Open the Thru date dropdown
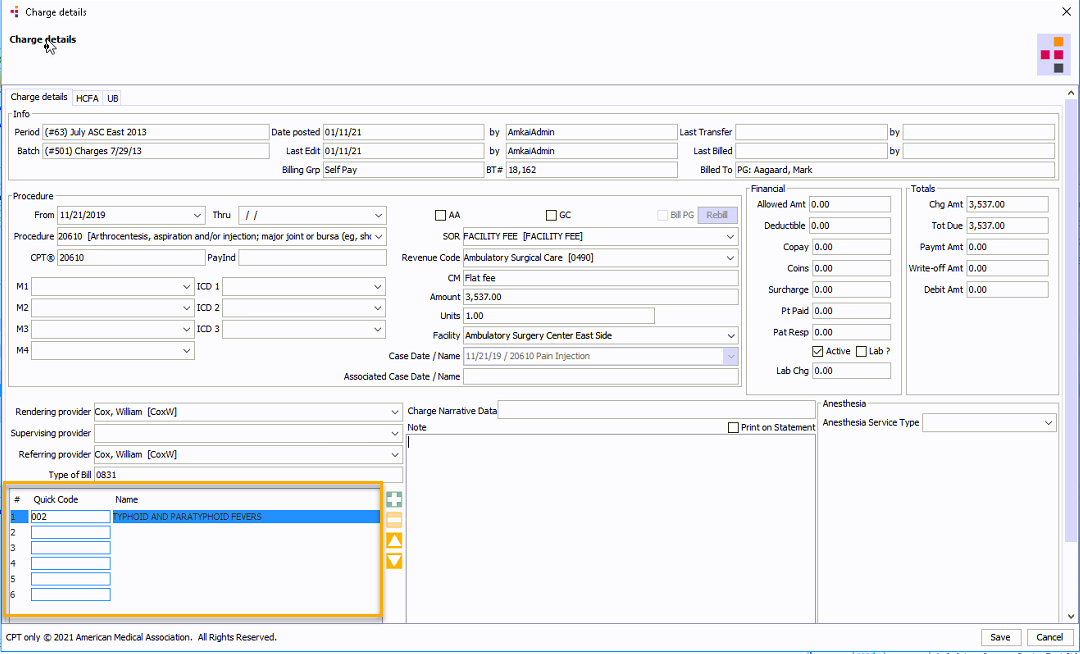The width and height of the screenshot is (1080, 654). (379, 215)
